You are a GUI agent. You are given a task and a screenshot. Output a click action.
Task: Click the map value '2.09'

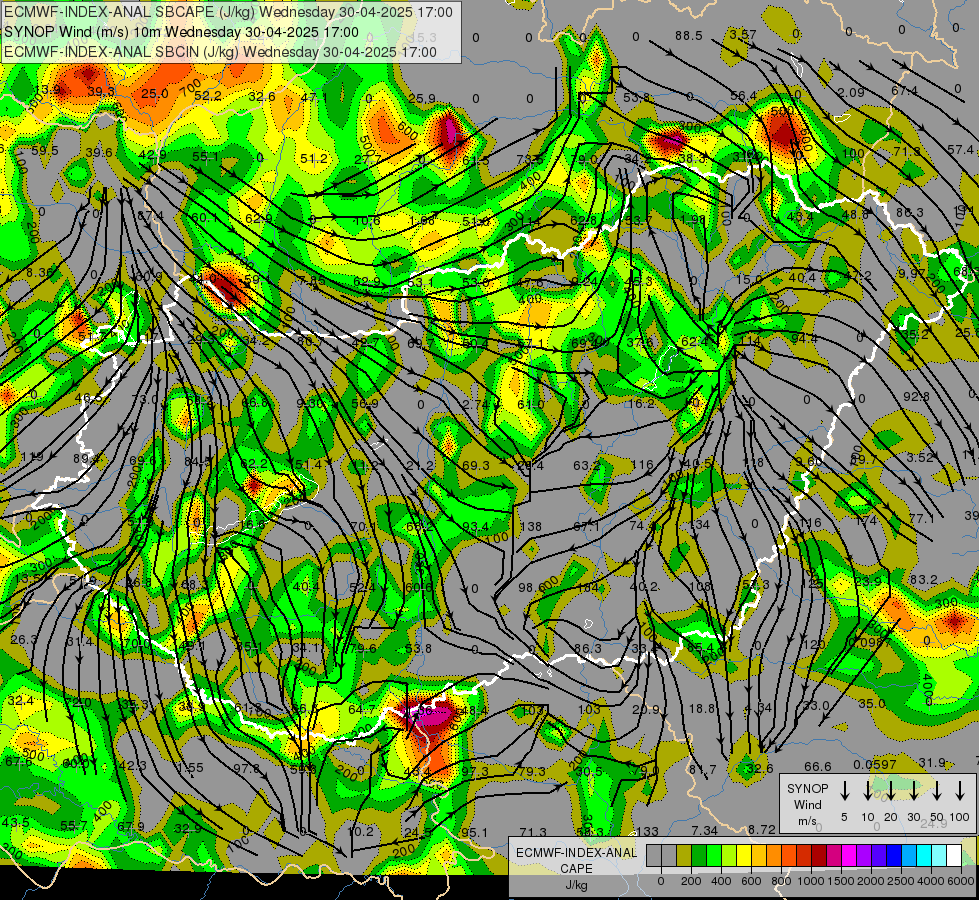(x=851, y=92)
